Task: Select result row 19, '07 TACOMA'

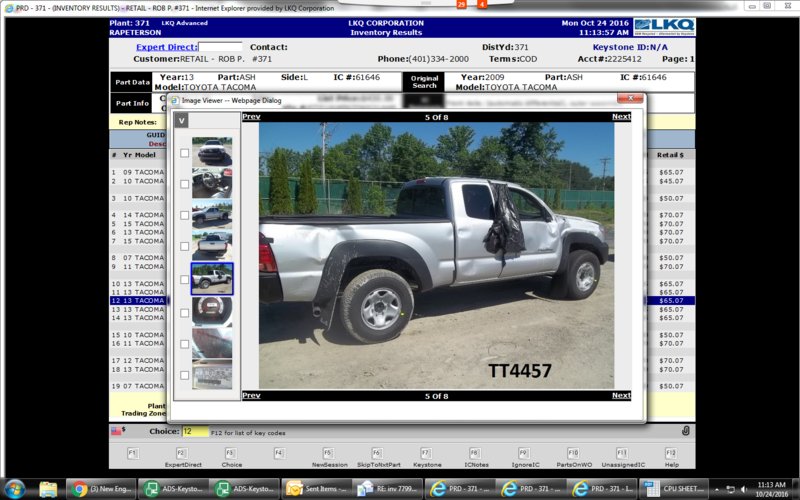Action: tap(138, 386)
